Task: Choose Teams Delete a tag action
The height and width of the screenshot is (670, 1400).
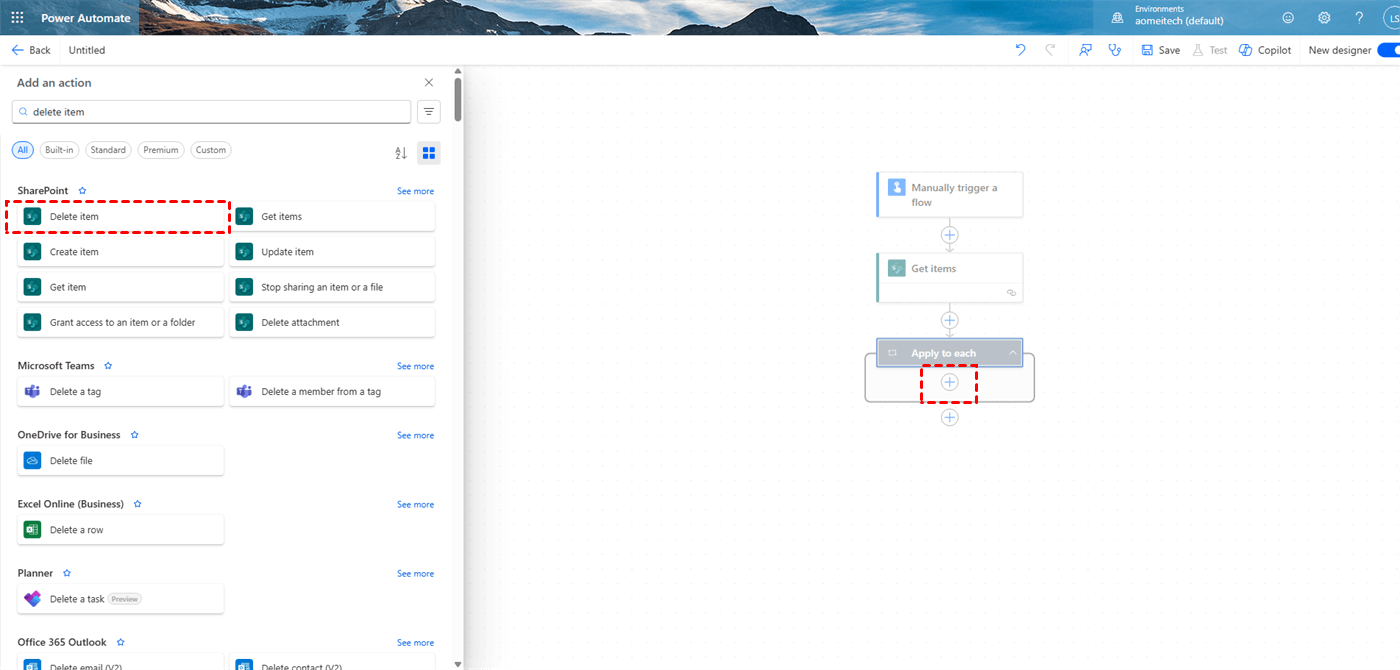Action: click(x=121, y=392)
